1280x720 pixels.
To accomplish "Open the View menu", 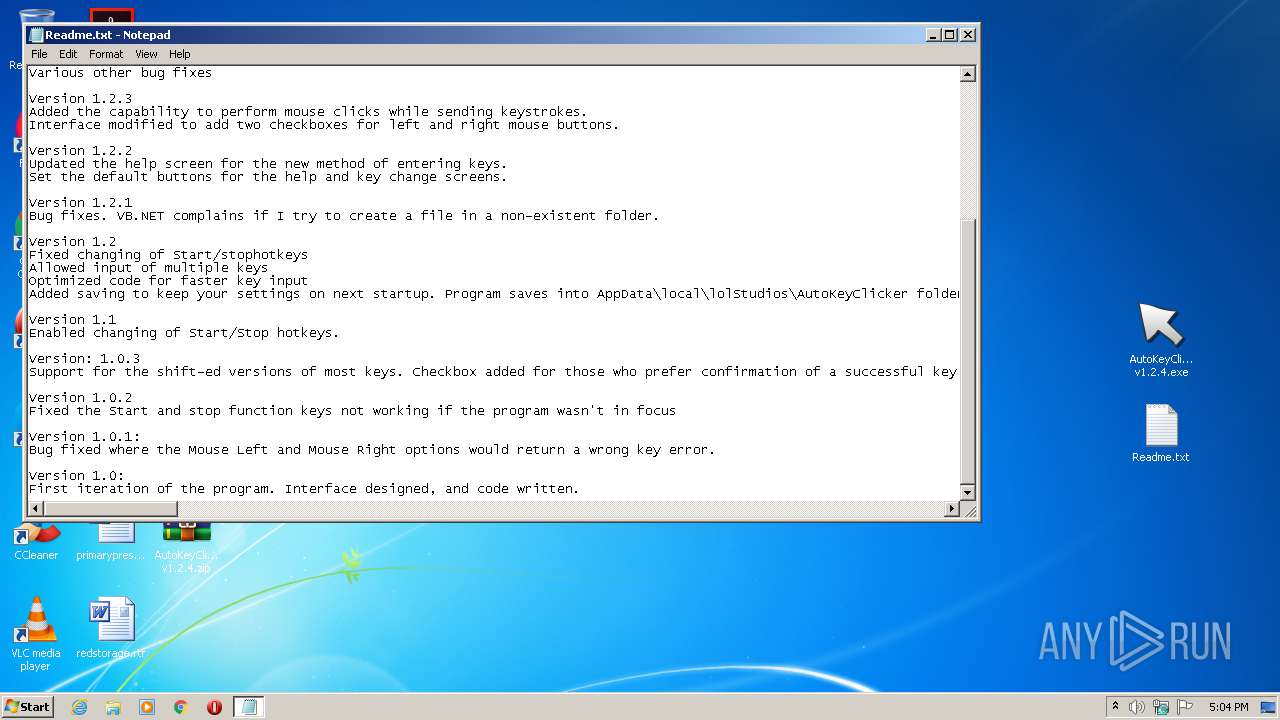I will click(x=146, y=54).
